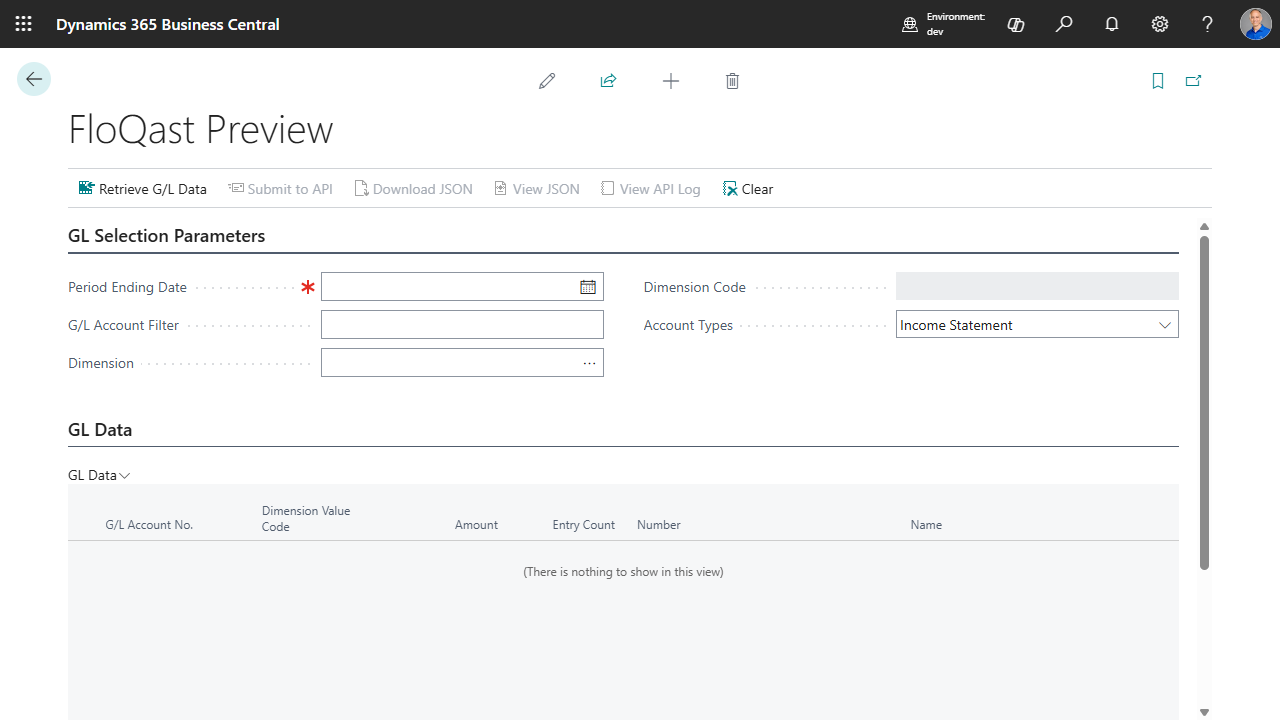Click the share icon
The width and height of the screenshot is (1280, 720).
(608, 81)
